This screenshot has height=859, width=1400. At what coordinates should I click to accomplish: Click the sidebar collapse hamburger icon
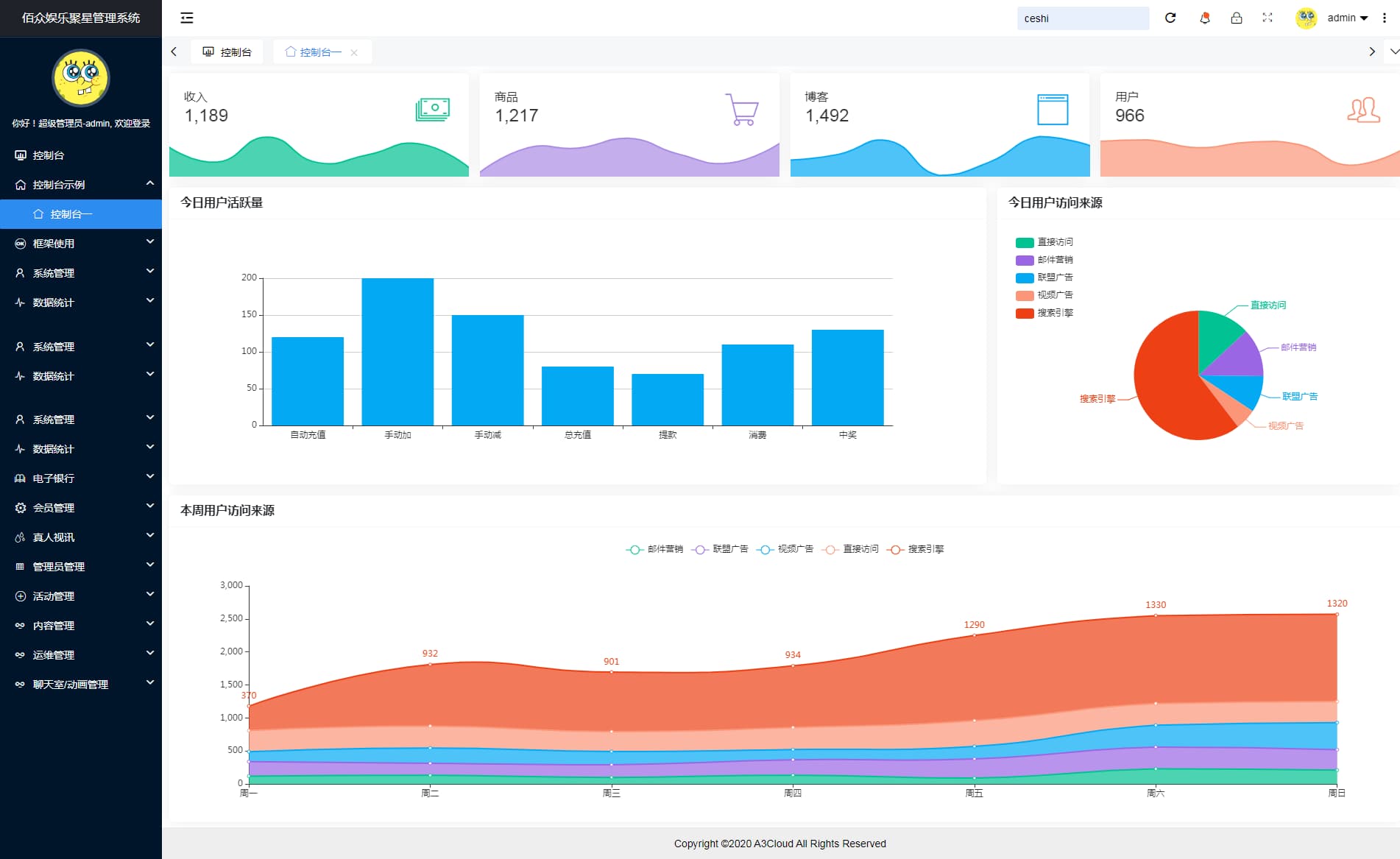pyautogui.click(x=187, y=18)
